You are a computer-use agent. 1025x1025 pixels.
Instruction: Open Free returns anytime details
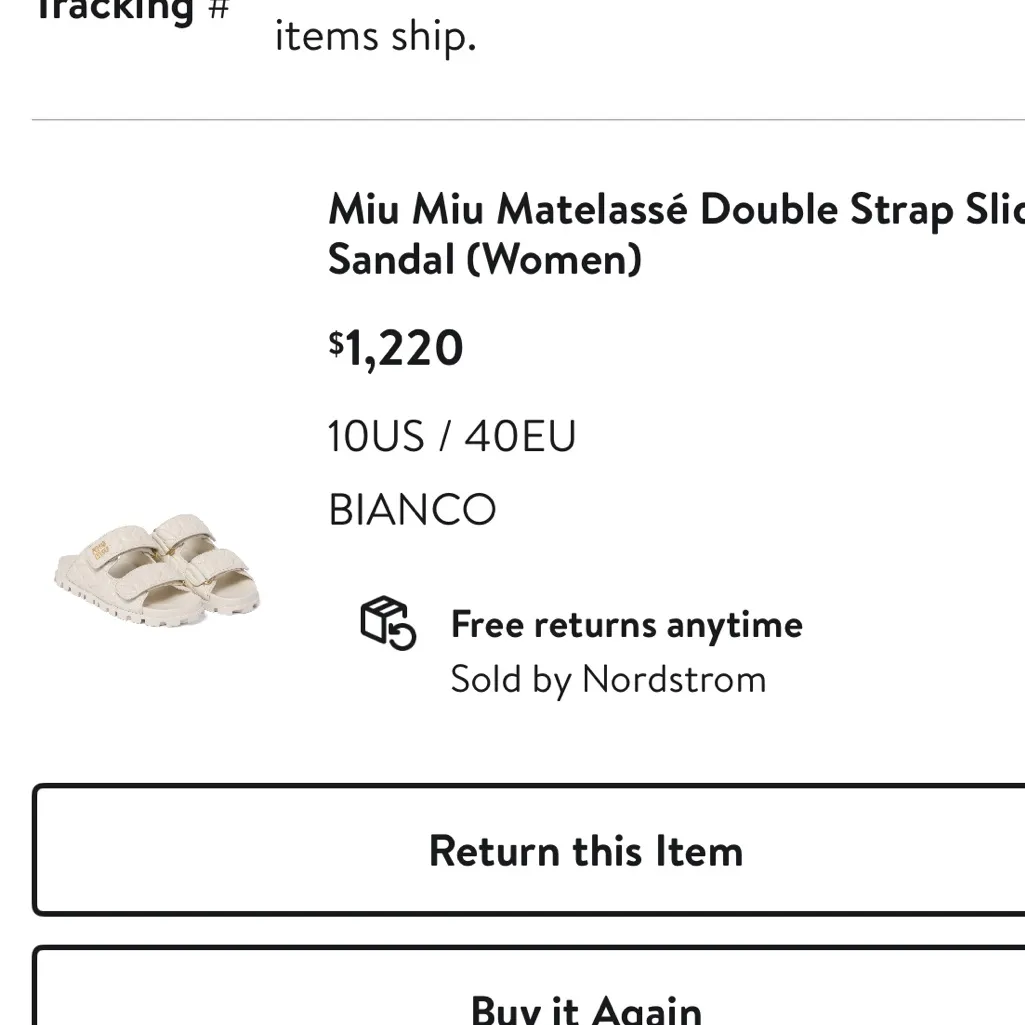627,623
